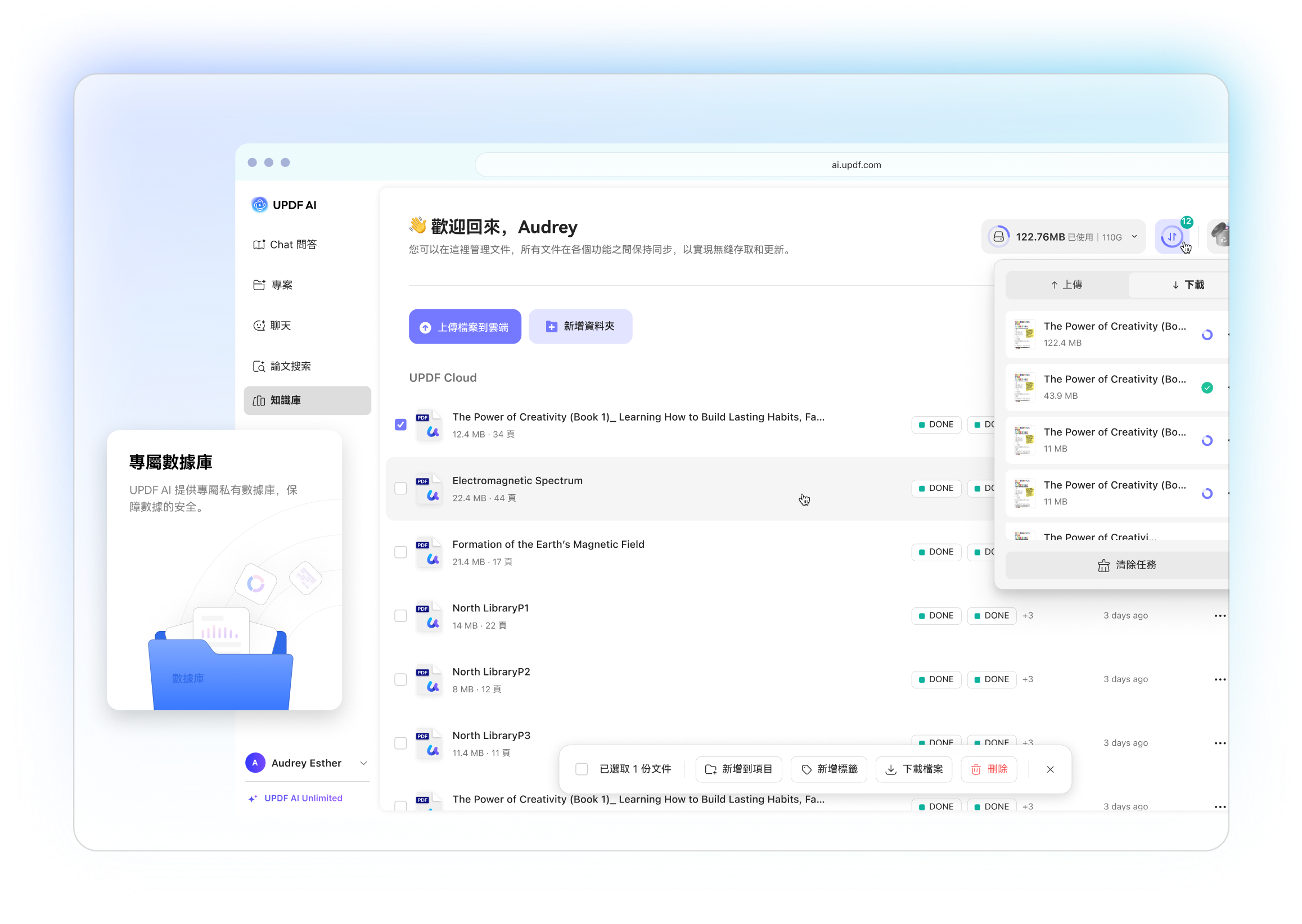Click second DONE tag on North LibraryP1 row
1302x924 pixels.
pos(992,616)
